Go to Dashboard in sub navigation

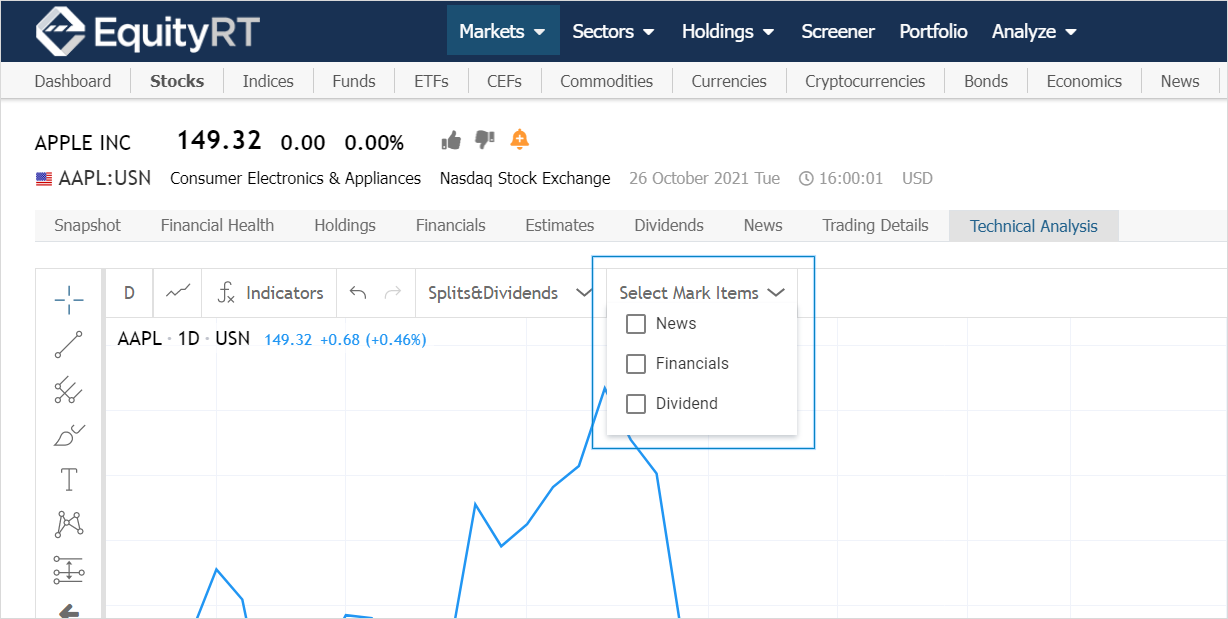tap(73, 81)
